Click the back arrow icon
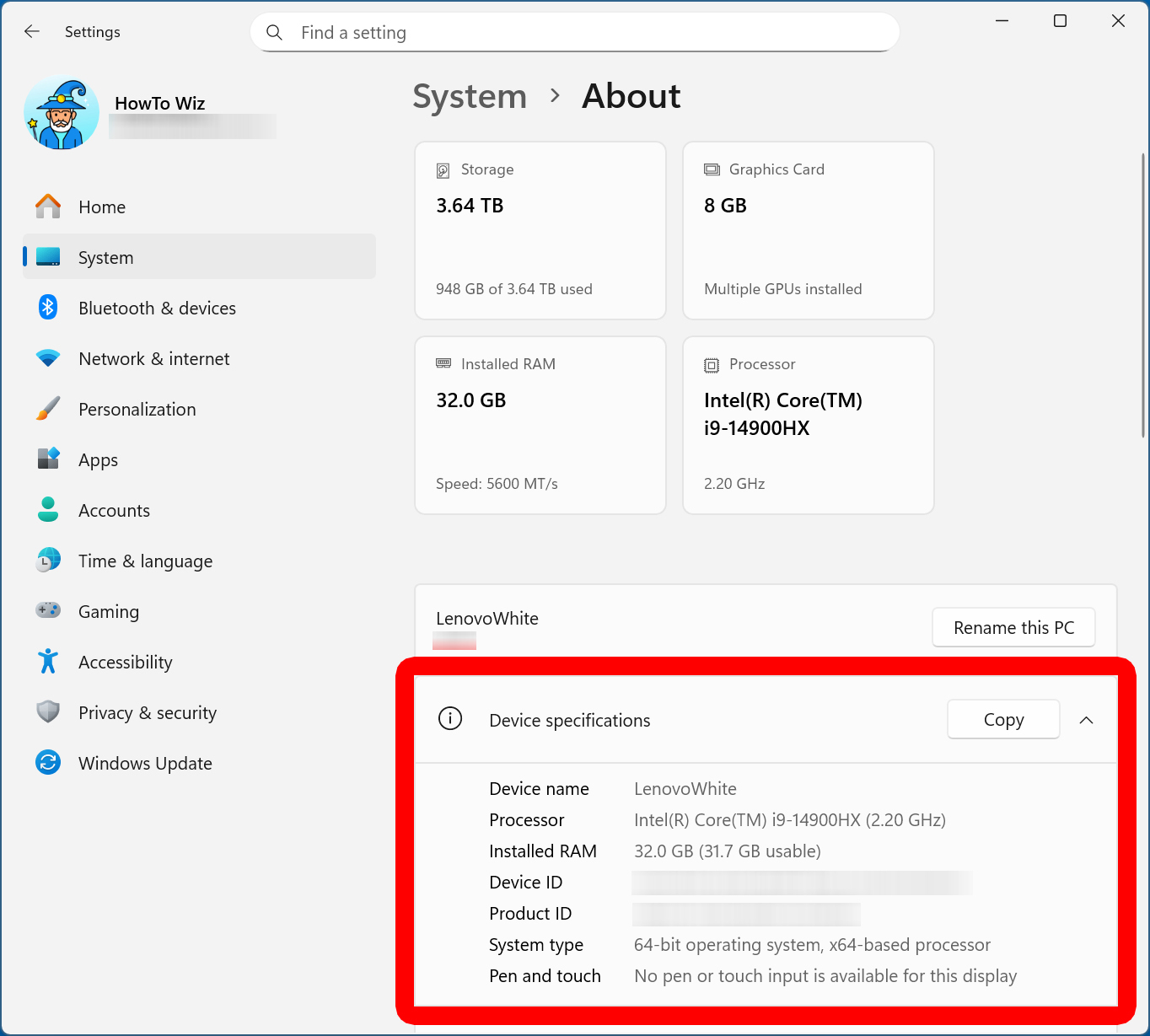1150x1036 pixels. 31,31
